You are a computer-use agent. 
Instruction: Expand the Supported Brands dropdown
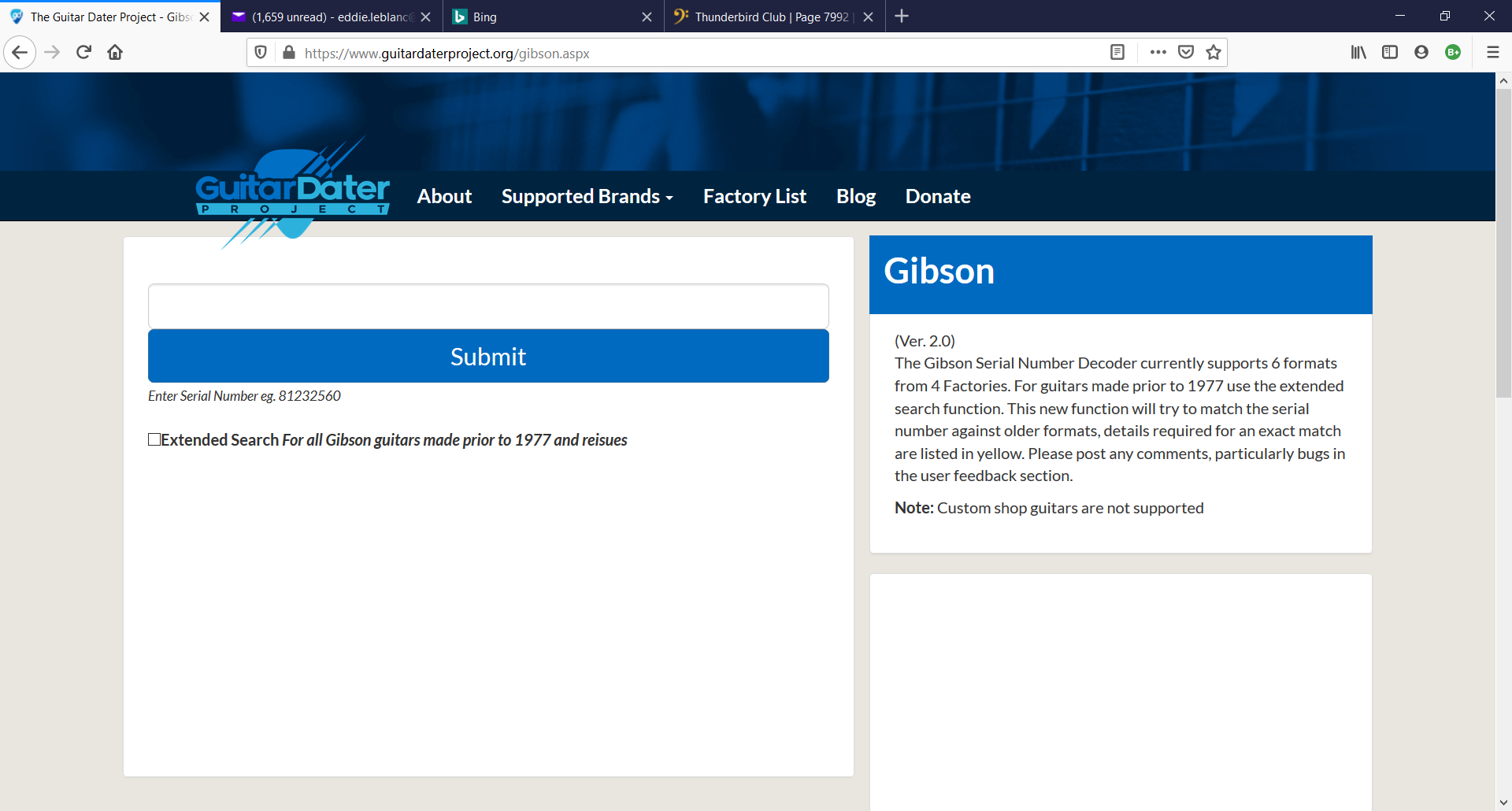tap(587, 196)
